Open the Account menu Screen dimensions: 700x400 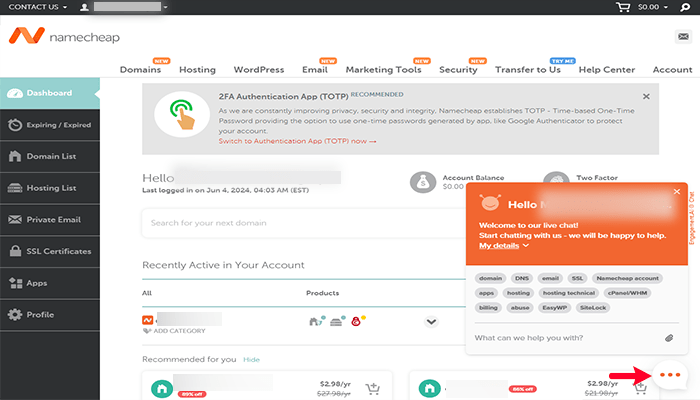pos(672,70)
